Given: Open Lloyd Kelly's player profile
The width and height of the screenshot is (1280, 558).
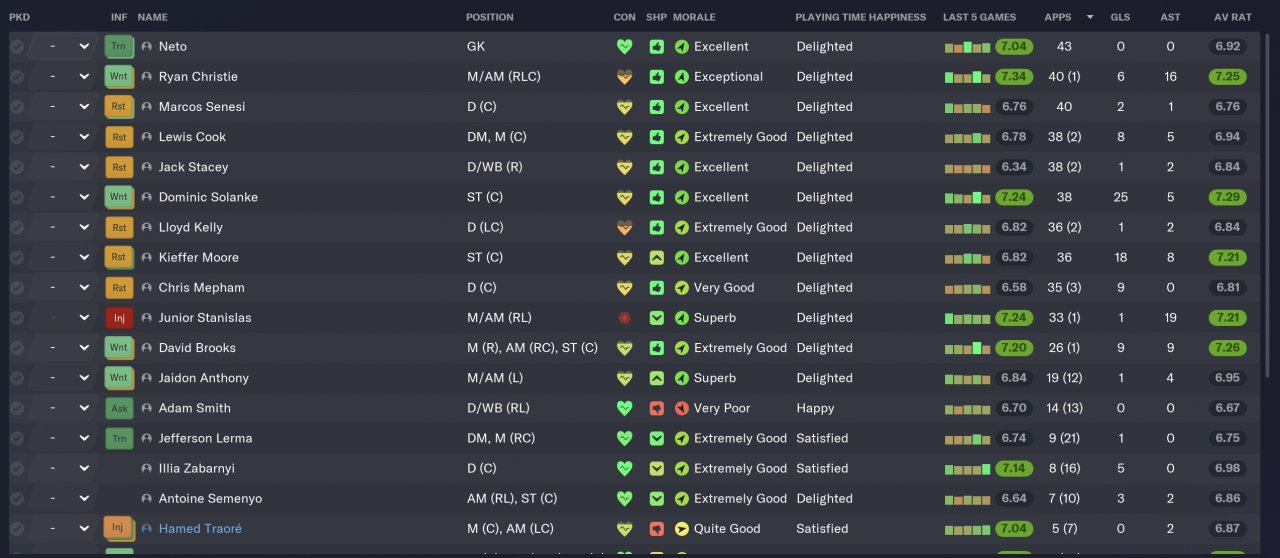Looking at the screenshot, I should coord(190,227).
